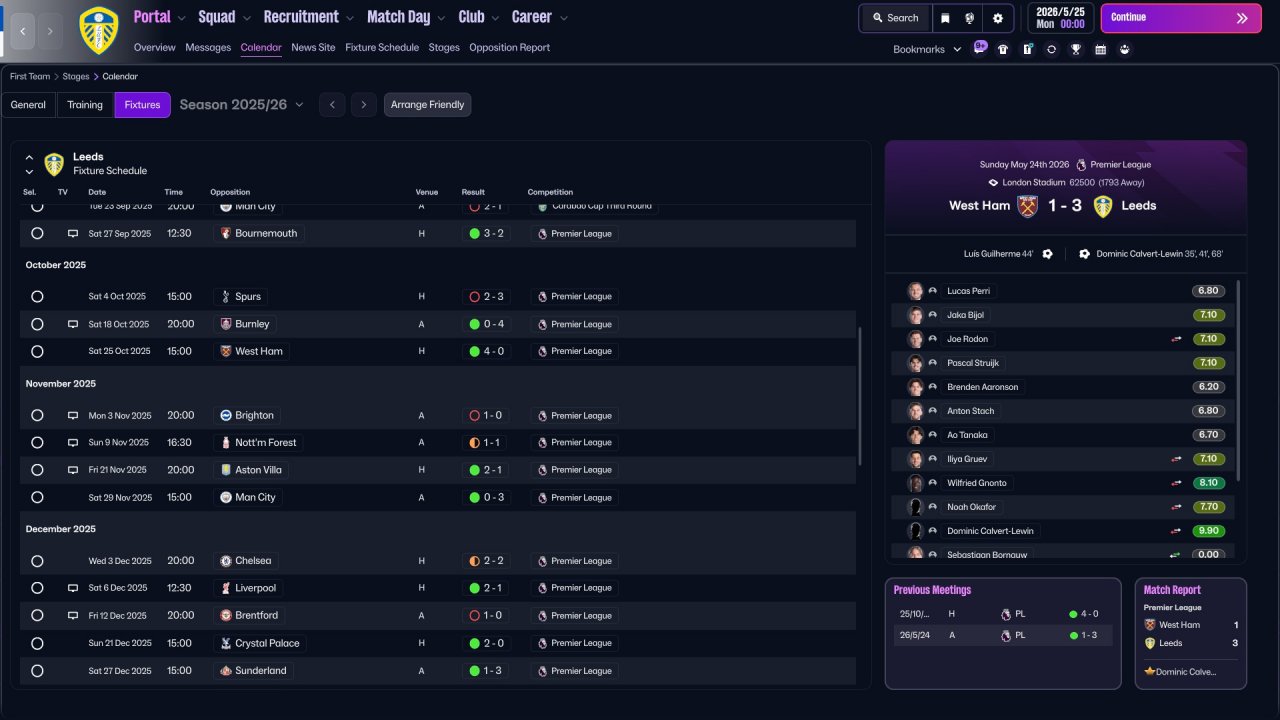Open the Bookmarks dropdown
Image resolution: width=1280 pixels, height=720 pixels.
tap(927, 49)
